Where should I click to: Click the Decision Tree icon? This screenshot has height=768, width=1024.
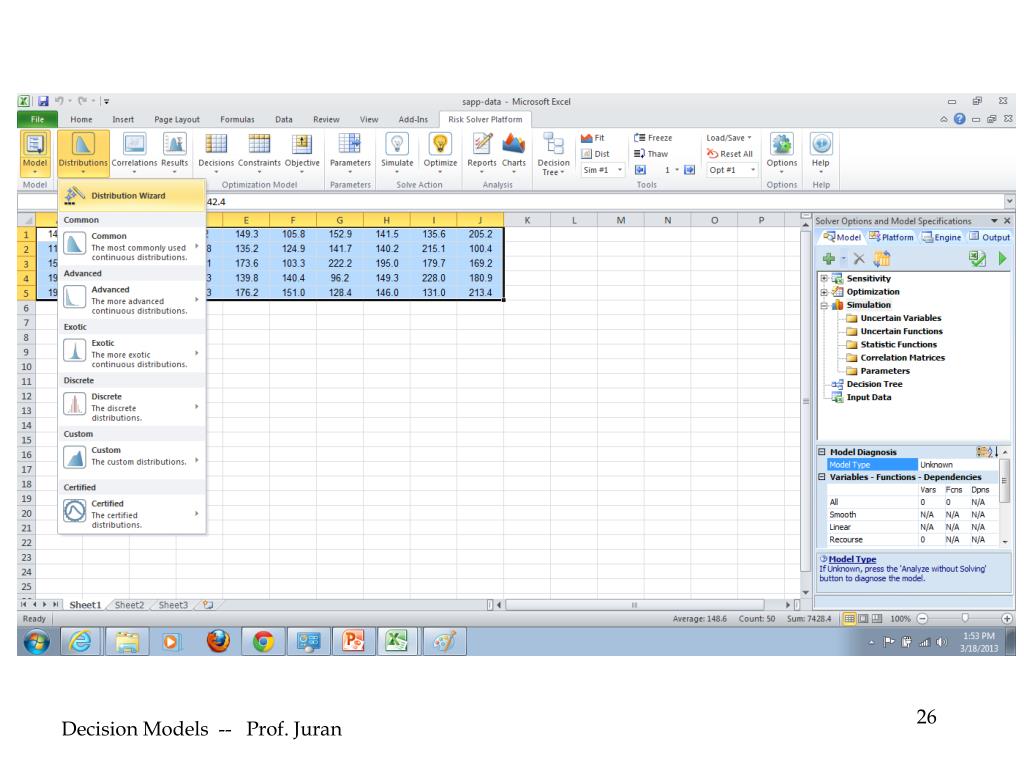pyautogui.click(x=553, y=144)
